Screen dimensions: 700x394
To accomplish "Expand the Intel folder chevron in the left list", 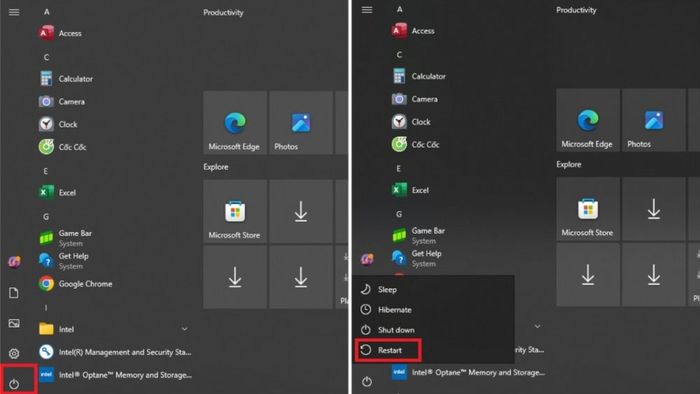I will point(184,329).
